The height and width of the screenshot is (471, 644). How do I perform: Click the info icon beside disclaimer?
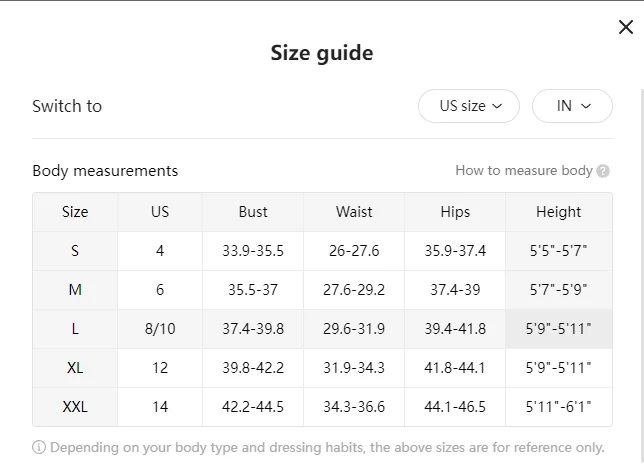[x=39, y=447]
